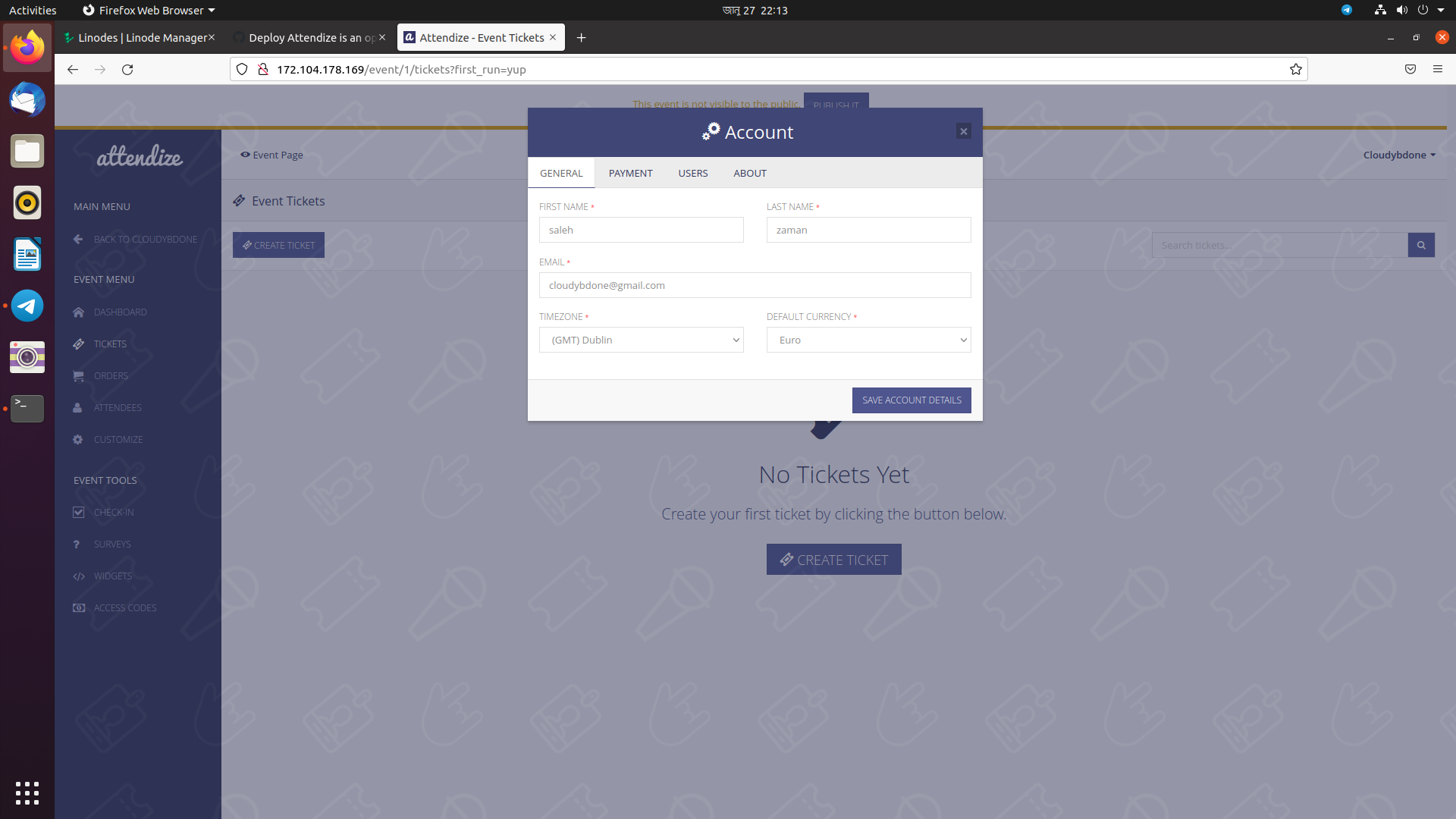Open Thunderbird from the dock
This screenshot has height=819, width=1456.
tap(27, 99)
